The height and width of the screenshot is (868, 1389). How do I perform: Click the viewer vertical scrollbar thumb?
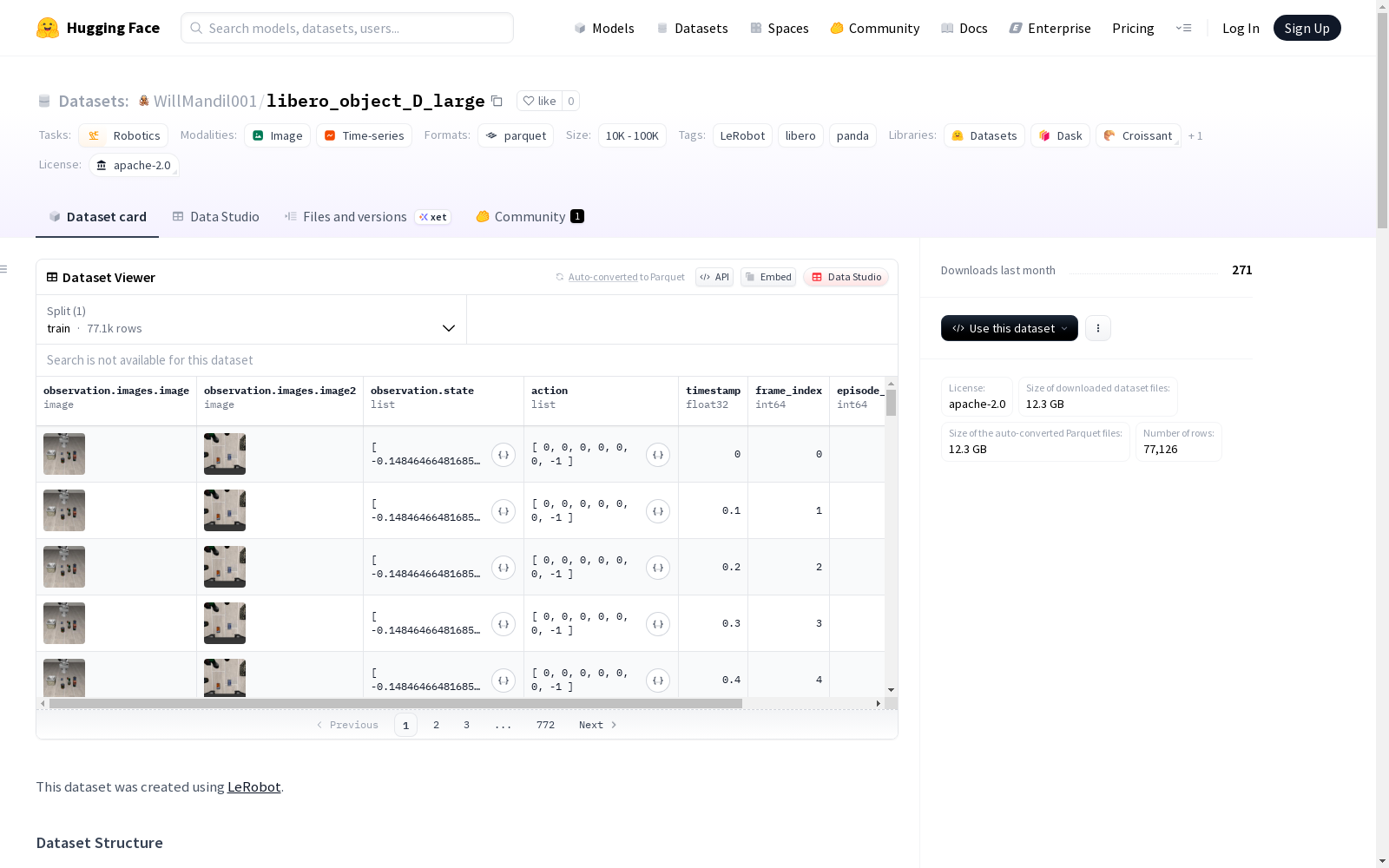891,403
